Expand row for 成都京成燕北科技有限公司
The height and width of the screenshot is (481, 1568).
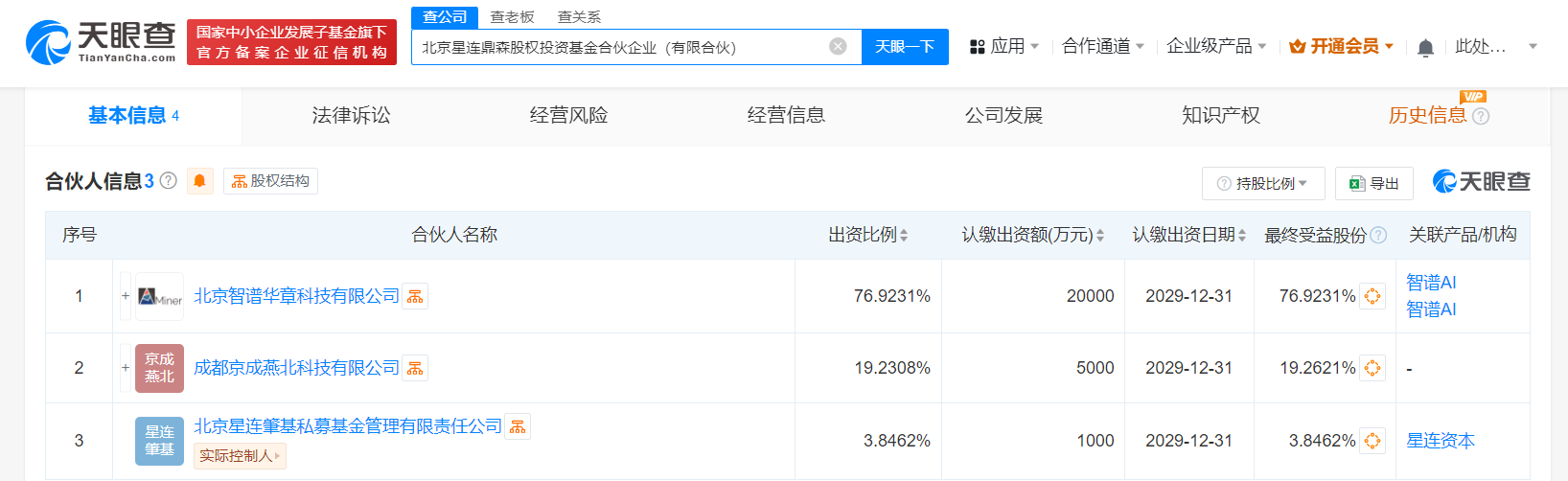126,368
